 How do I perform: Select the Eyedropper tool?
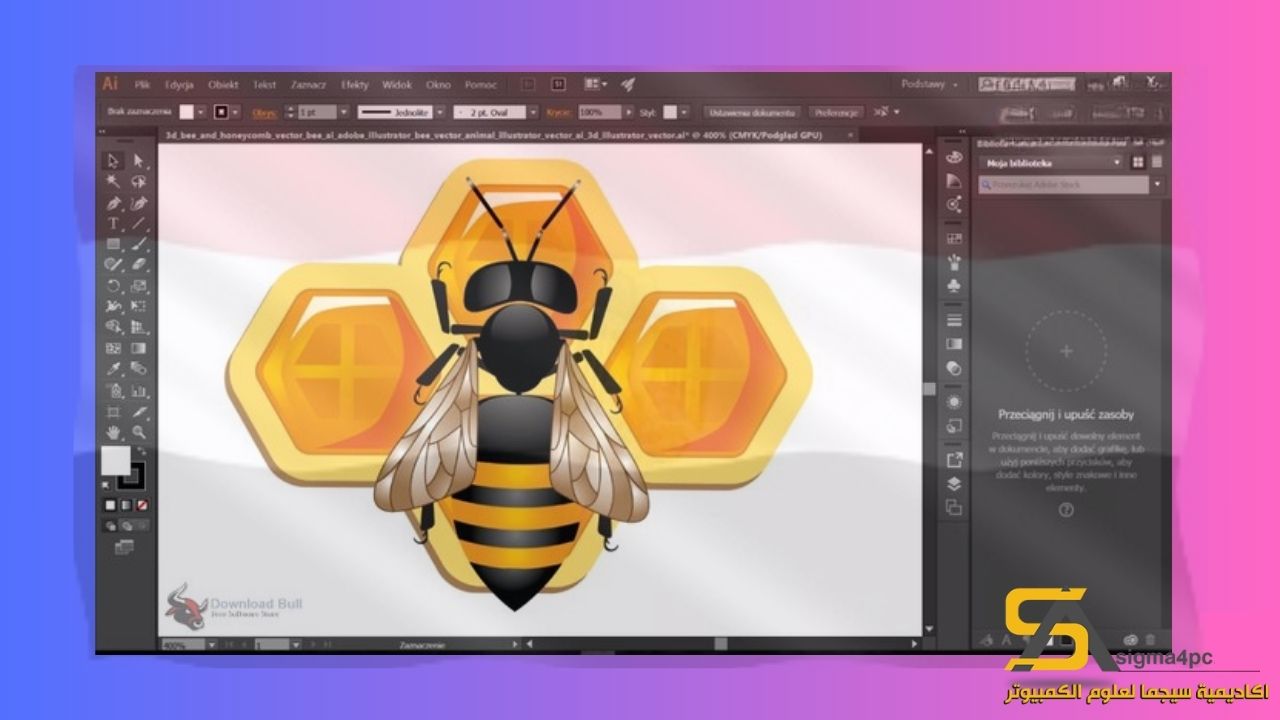pyautogui.click(x=113, y=369)
